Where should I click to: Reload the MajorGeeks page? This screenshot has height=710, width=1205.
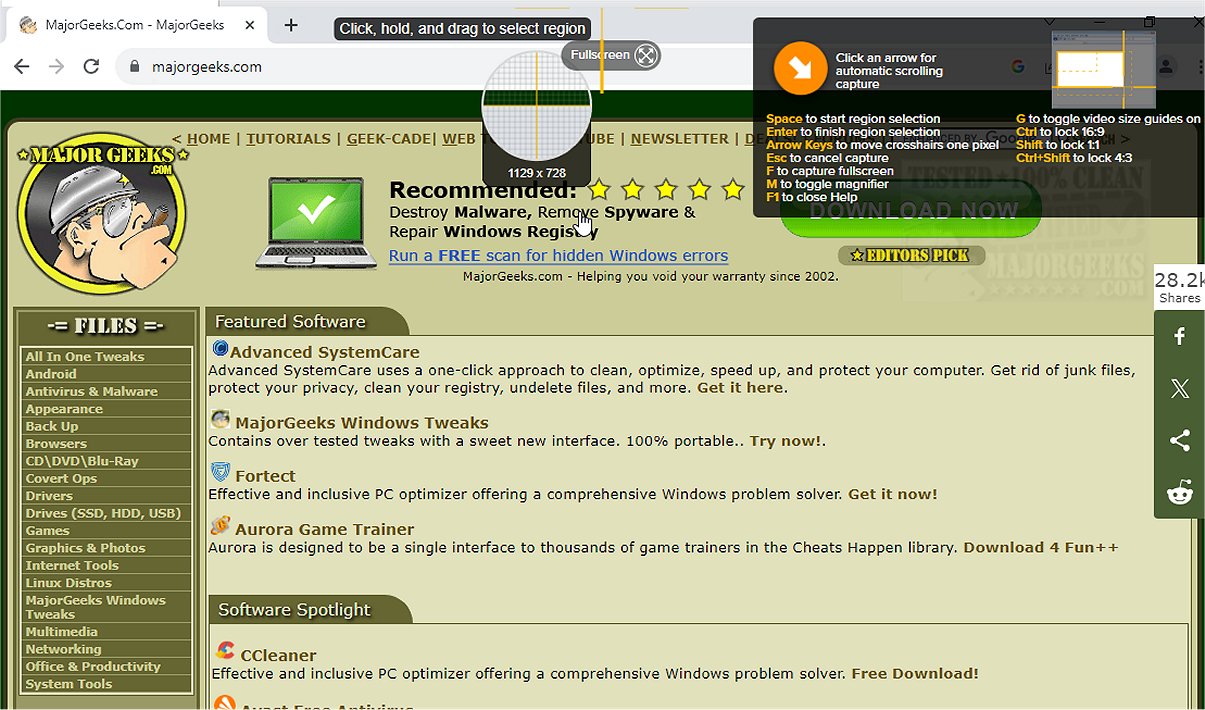(91, 66)
